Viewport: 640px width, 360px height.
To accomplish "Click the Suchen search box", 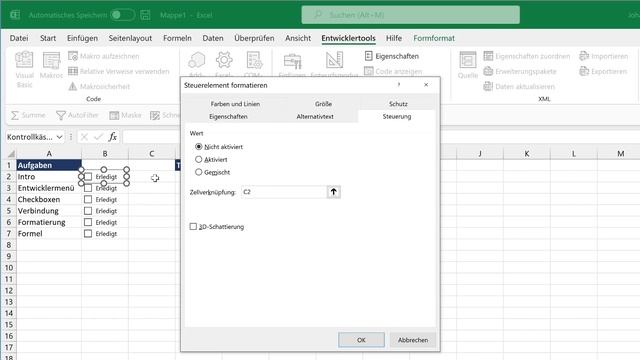I will pyautogui.click(x=411, y=15).
